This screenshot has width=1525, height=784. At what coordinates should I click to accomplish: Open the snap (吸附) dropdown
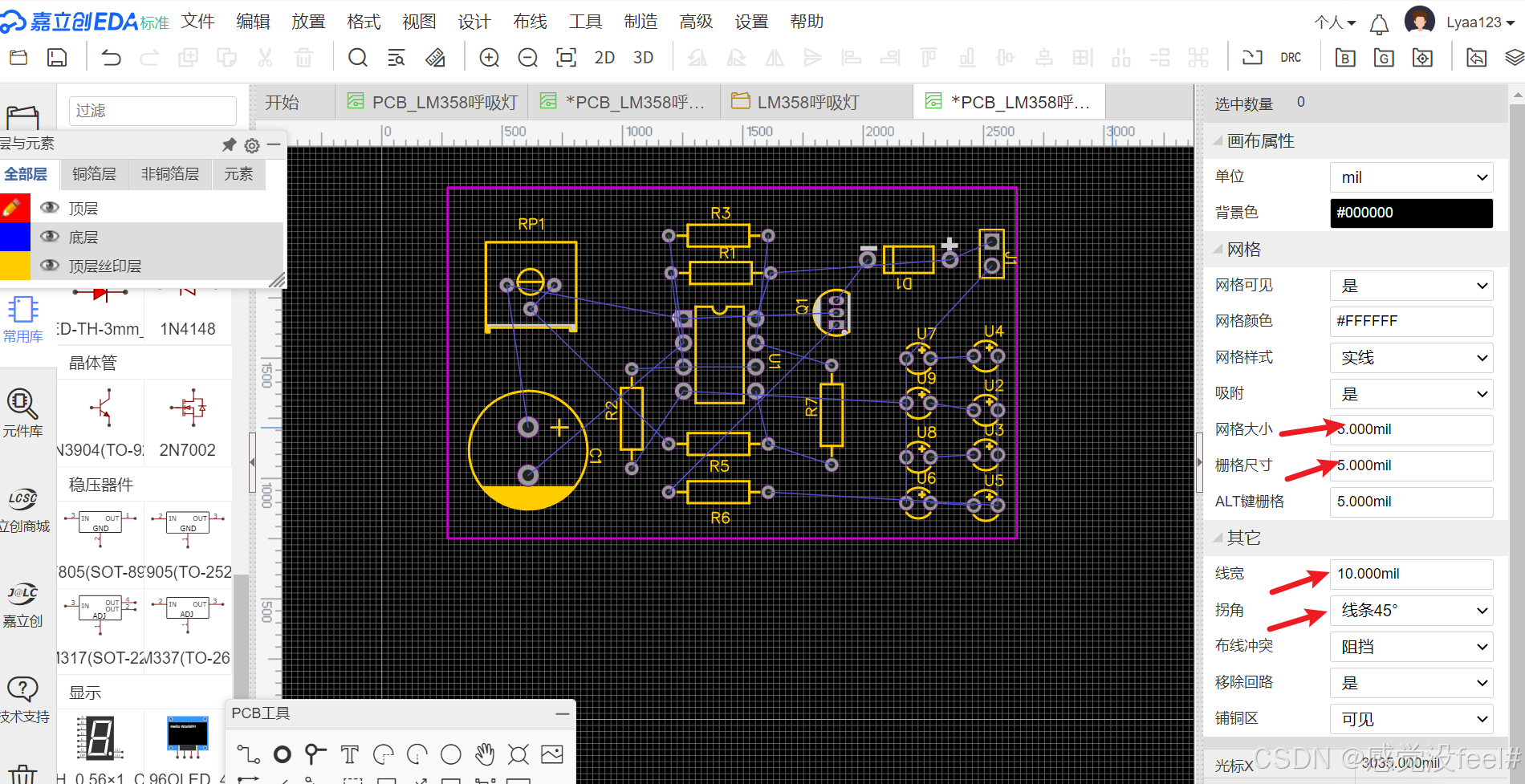tap(1411, 394)
